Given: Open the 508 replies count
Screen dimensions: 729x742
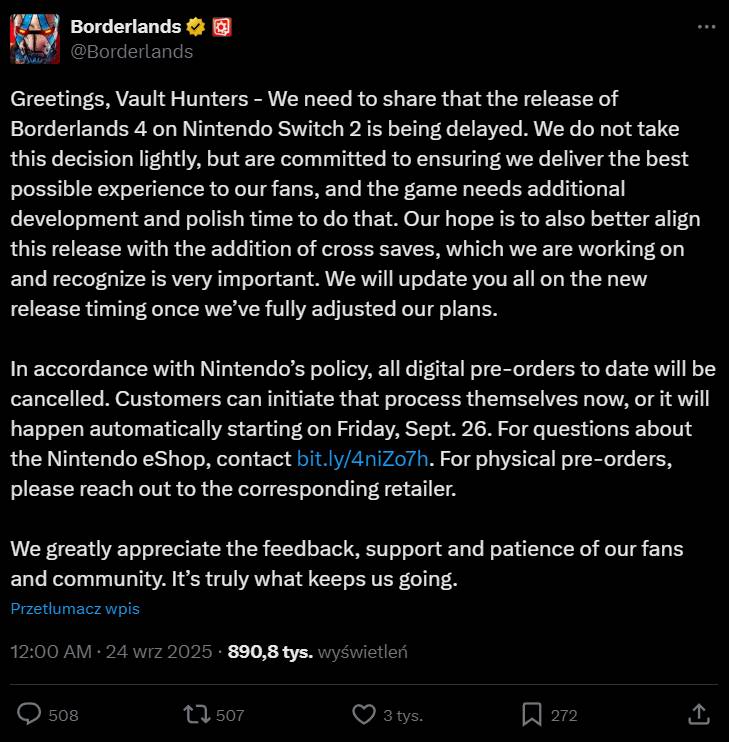Looking at the screenshot, I should pyautogui.click(x=63, y=715).
